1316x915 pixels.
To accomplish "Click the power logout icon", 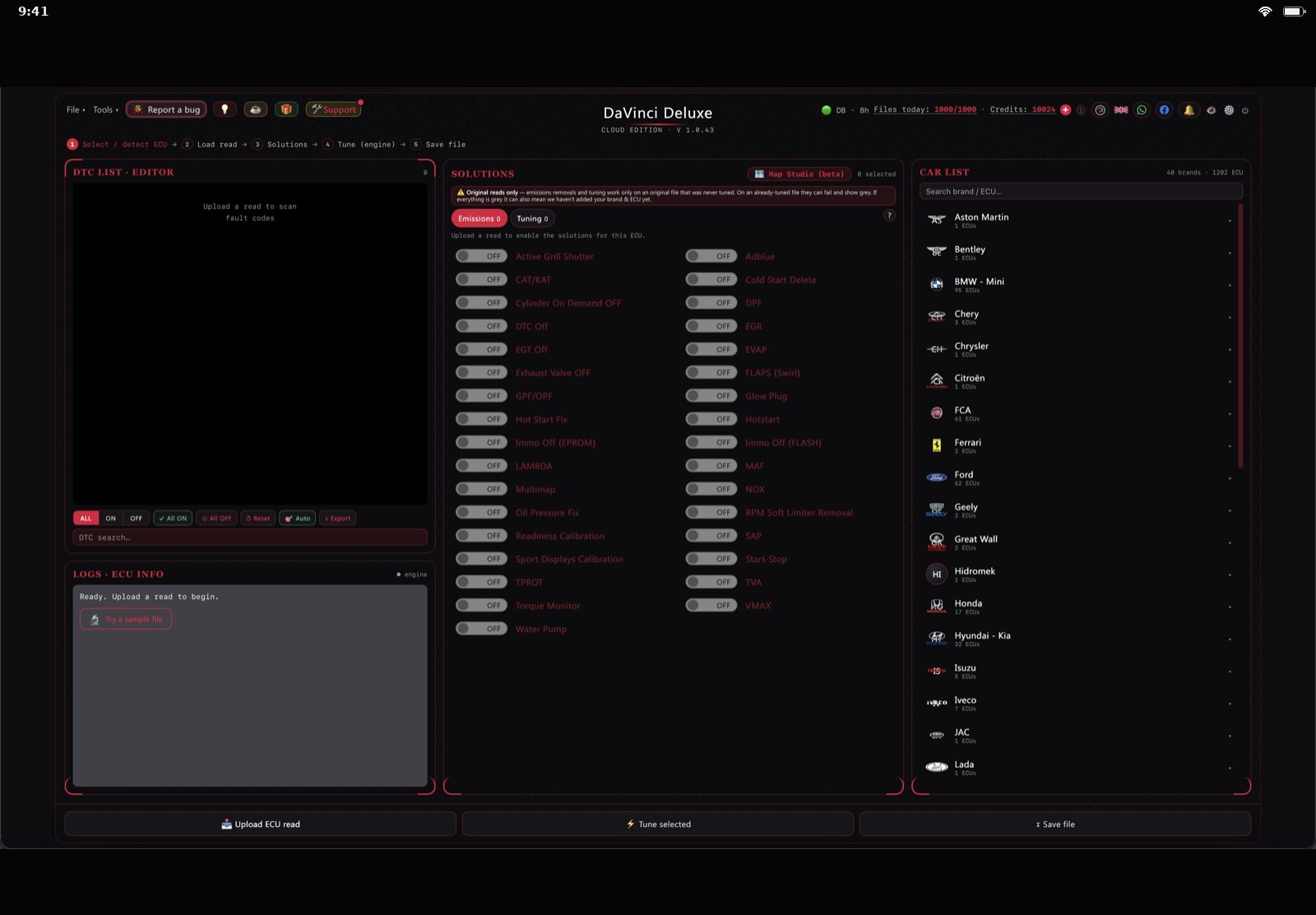I will click(1245, 110).
